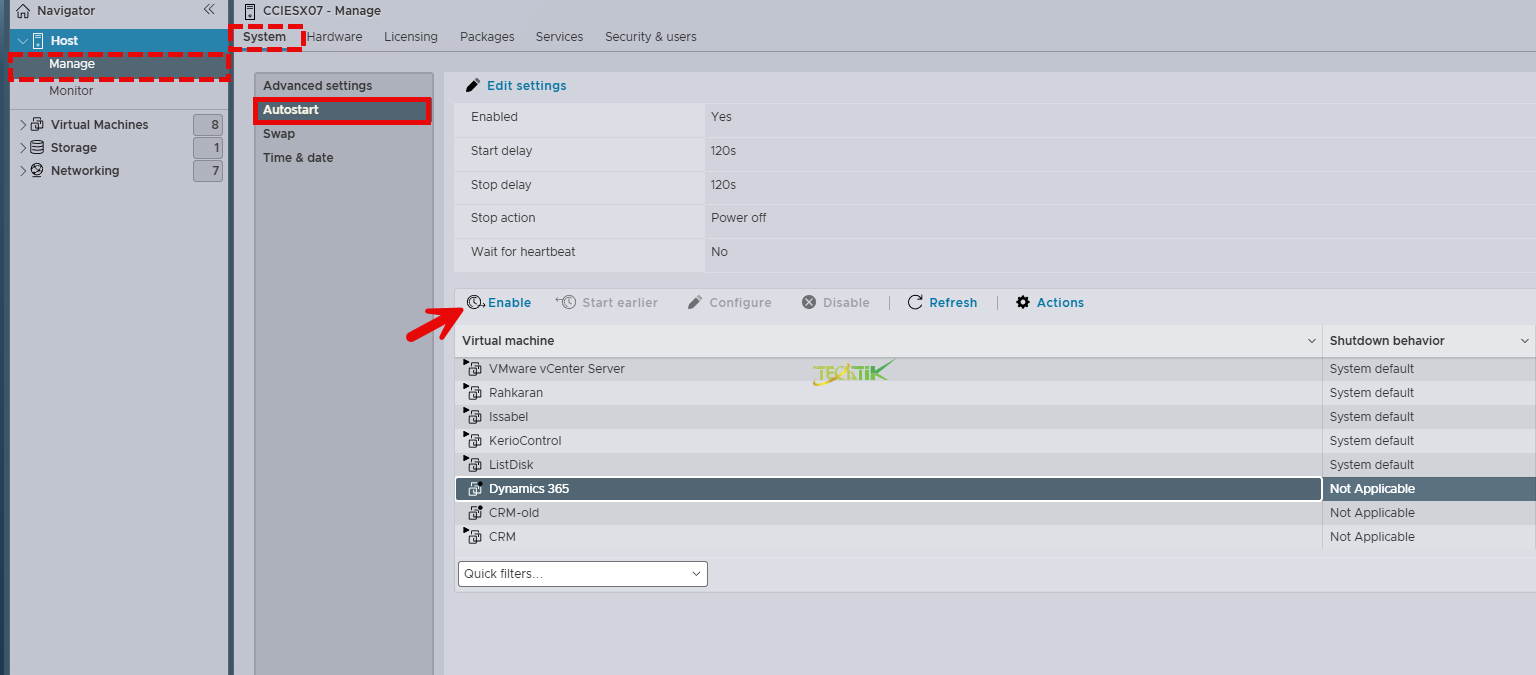Open the Packages tab
1536x675 pixels.
point(487,37)
